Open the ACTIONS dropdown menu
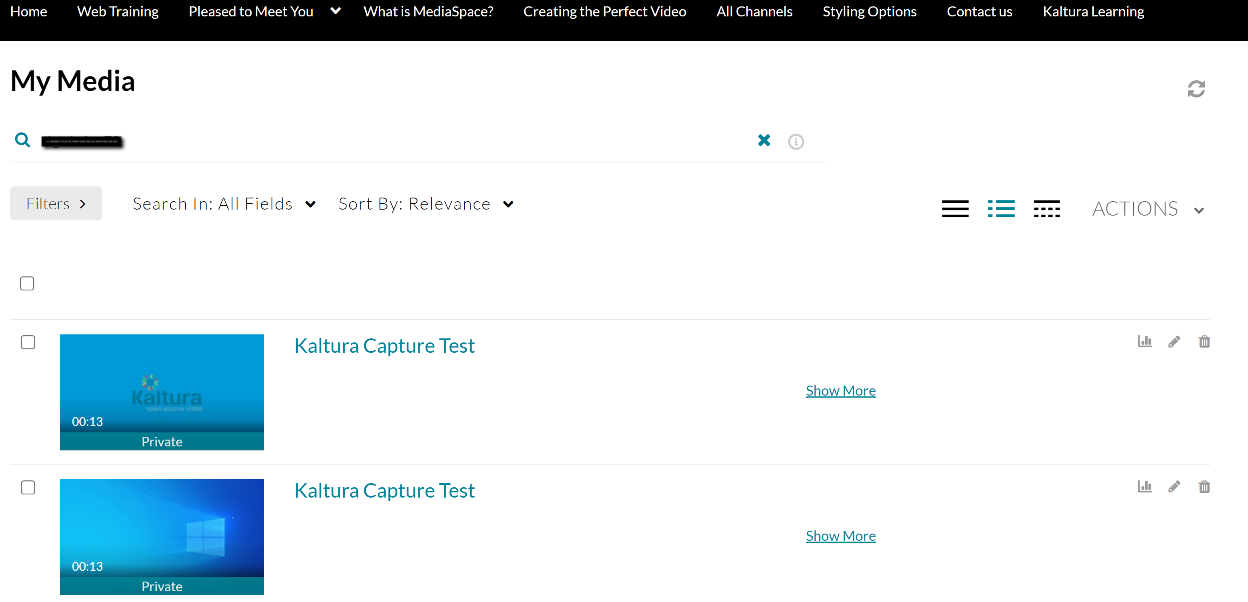1248x602 pixels. click(x=1148, y=209)
